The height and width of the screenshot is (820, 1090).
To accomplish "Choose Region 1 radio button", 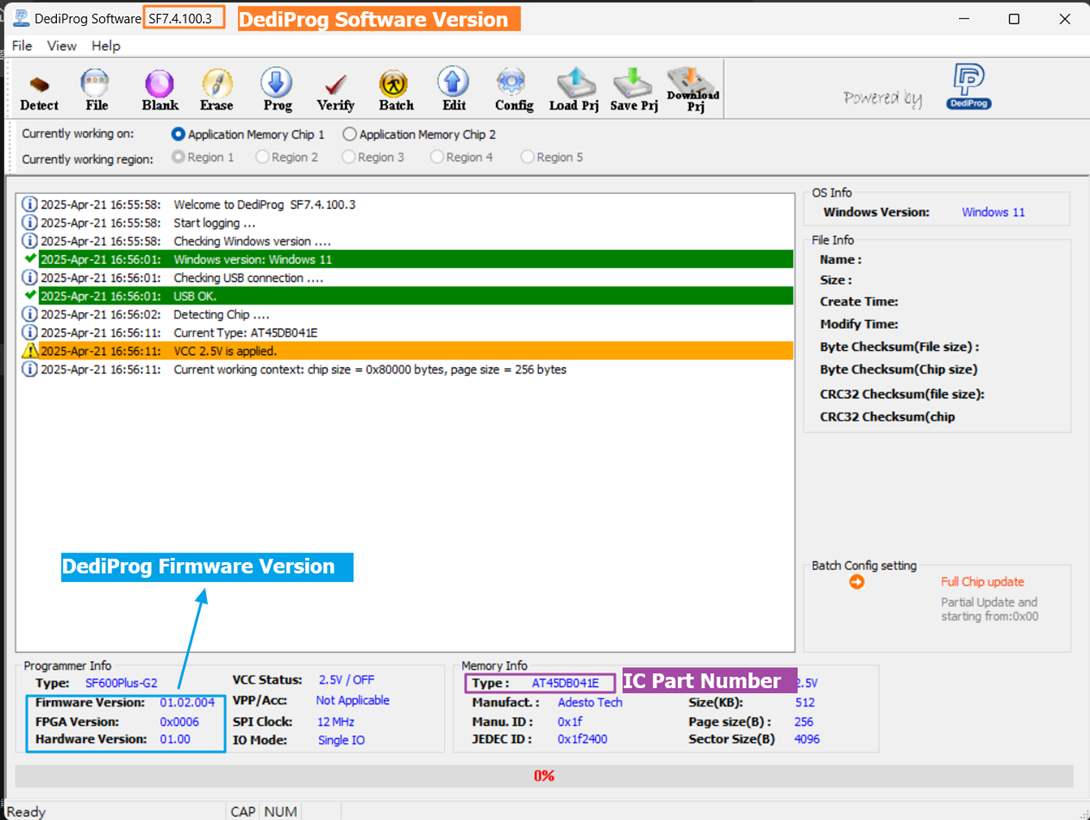I will point(178,157).
